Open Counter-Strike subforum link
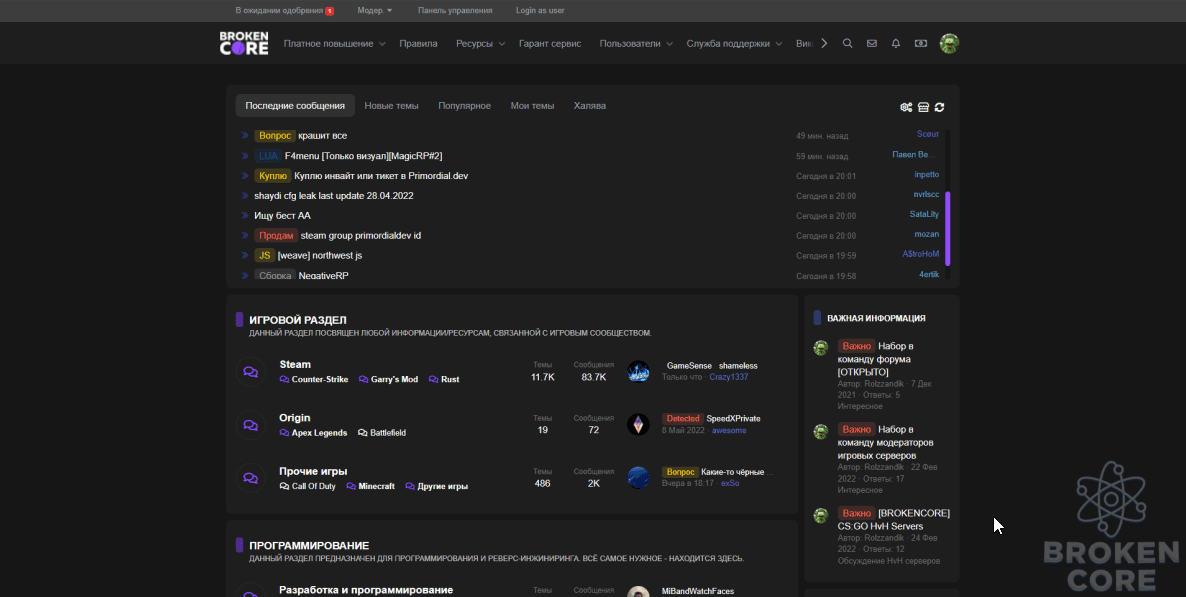Screen dimensions: 1186x597 [320, 379]
